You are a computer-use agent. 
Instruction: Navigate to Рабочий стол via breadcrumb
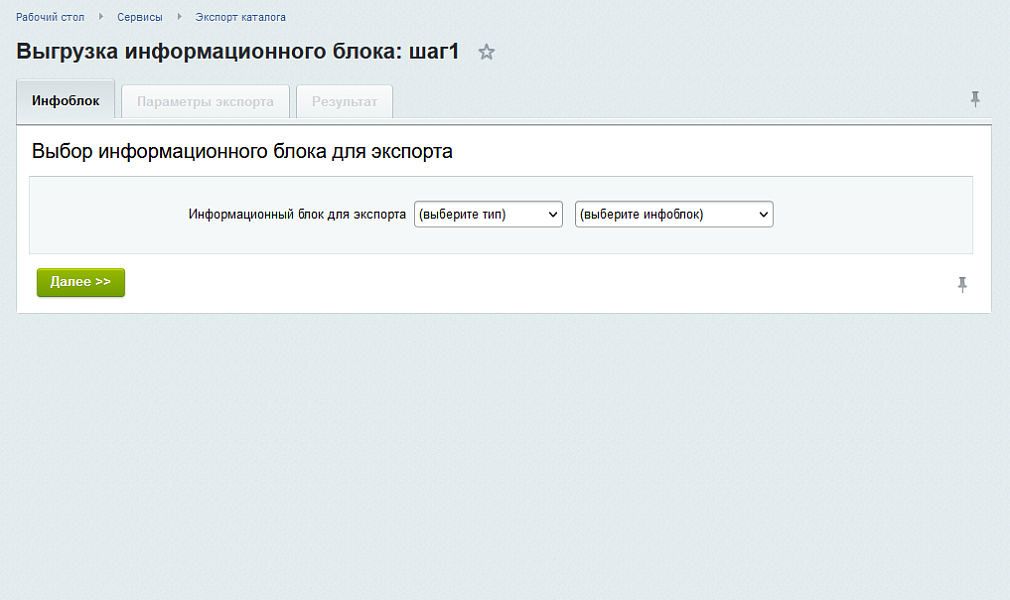pos(52,17)
